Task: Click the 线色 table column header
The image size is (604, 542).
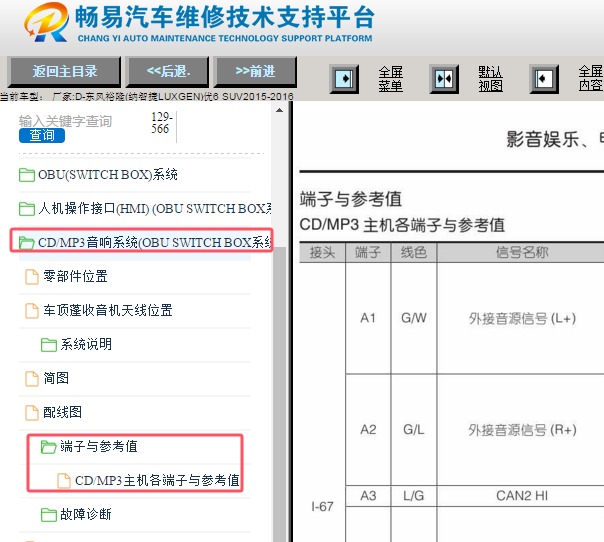Action: click(413, 253)
